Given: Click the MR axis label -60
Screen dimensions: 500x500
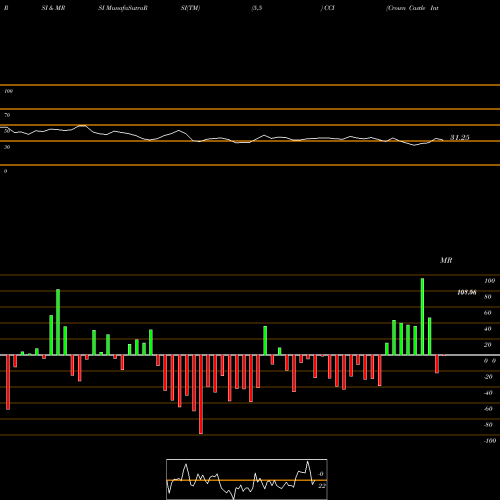Looking at the screenshot, I should 488,409.
